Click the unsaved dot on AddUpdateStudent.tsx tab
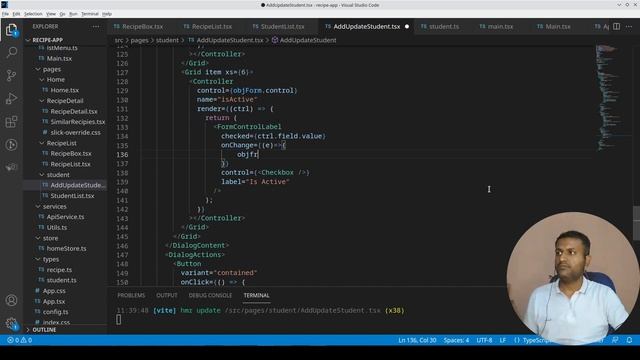Image resolution: width=640 pixels, height=360 pixels. point(407,27)
